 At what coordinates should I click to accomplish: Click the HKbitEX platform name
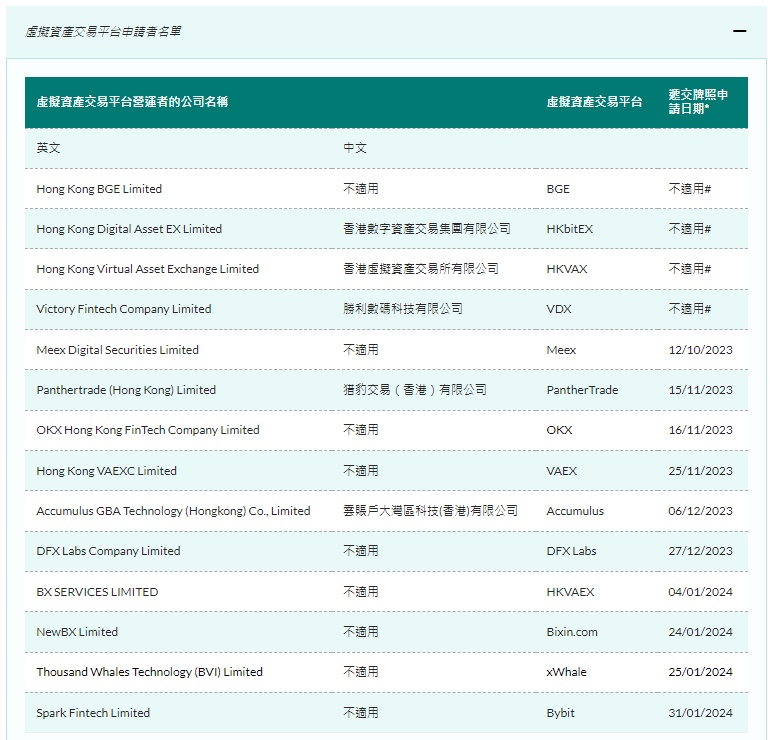pyautogui.click(x=569, y=229)
